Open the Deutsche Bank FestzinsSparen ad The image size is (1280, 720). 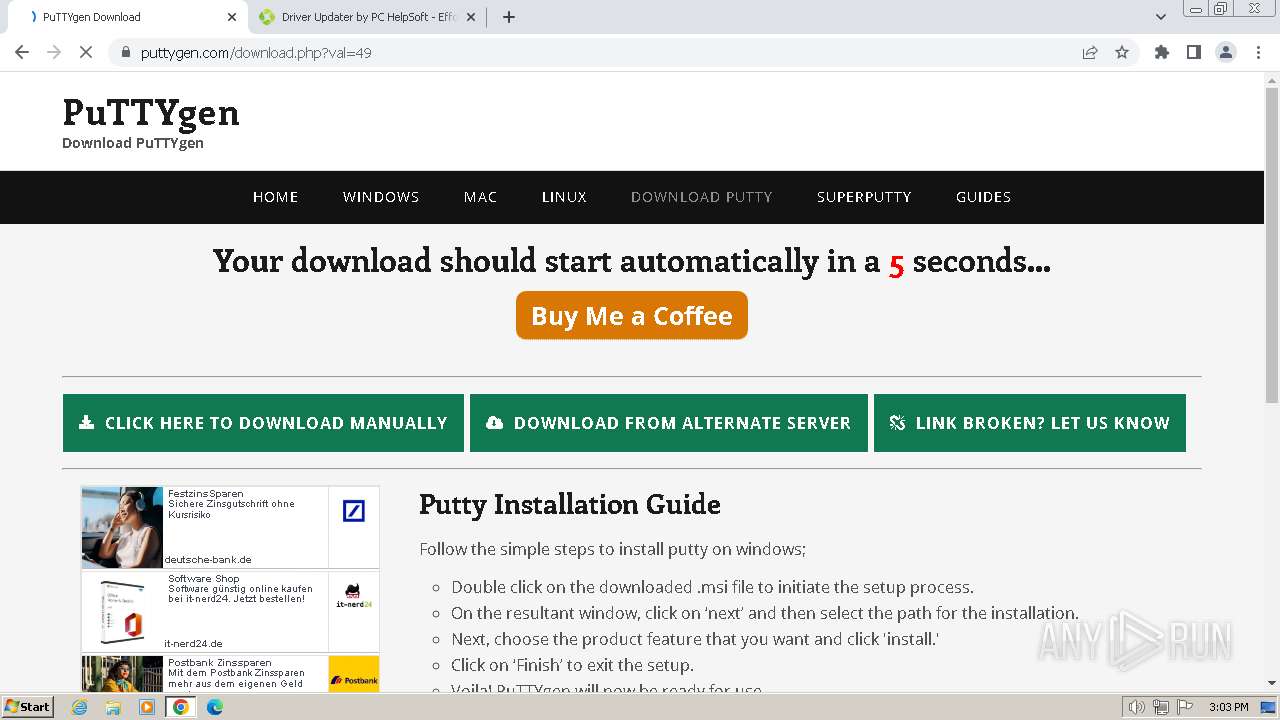click(230, 527)
